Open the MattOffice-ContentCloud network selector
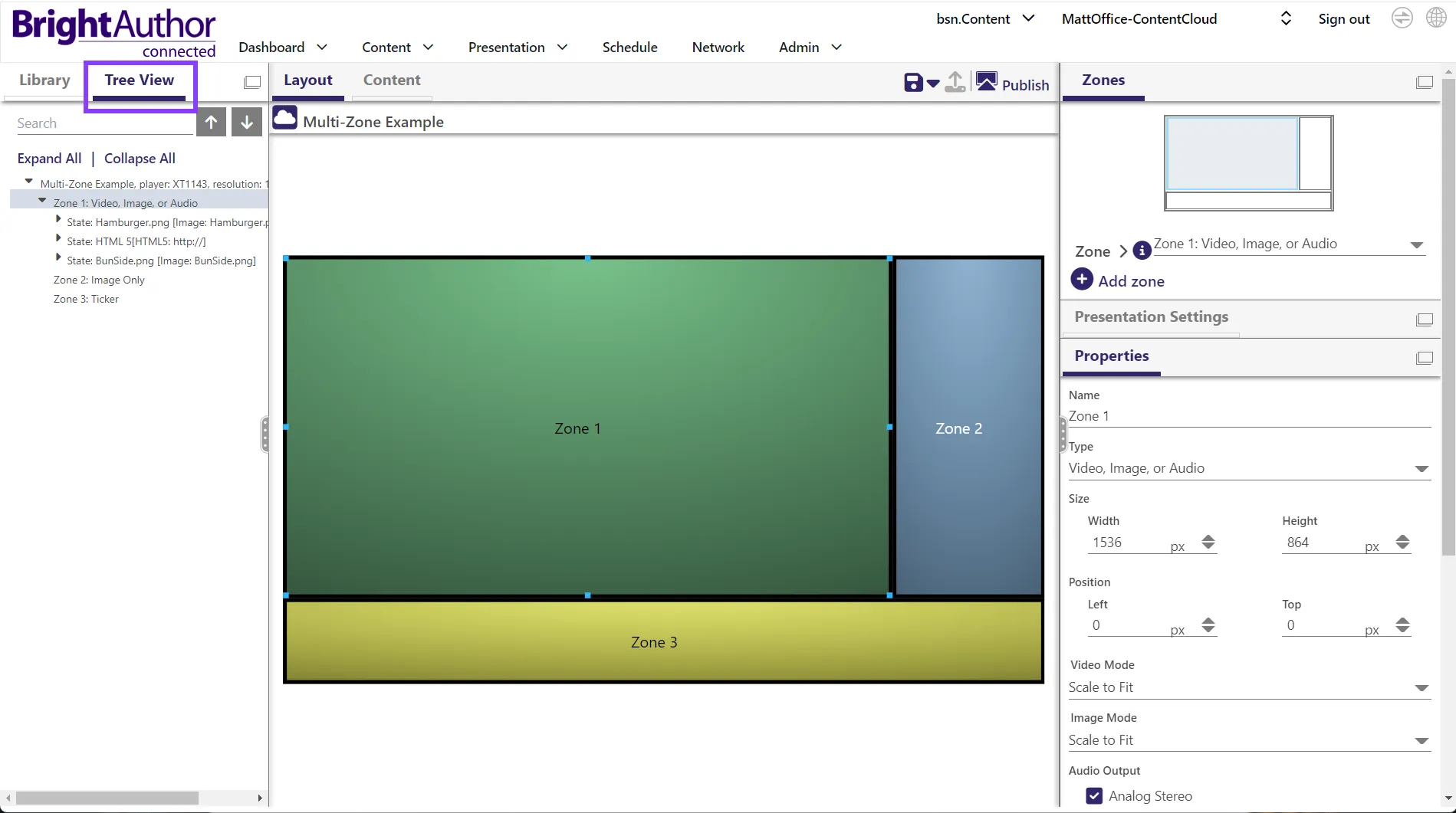1456x813 pixels. tap(1176, 19)
